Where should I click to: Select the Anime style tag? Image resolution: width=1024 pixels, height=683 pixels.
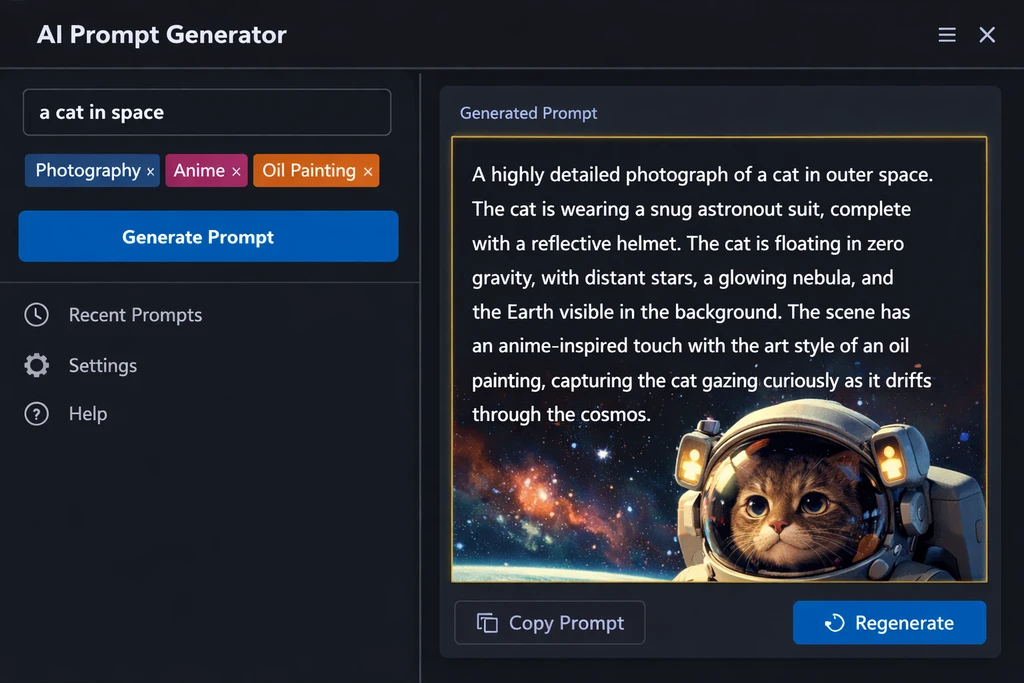pyautogui.click(x=199, y=171)
